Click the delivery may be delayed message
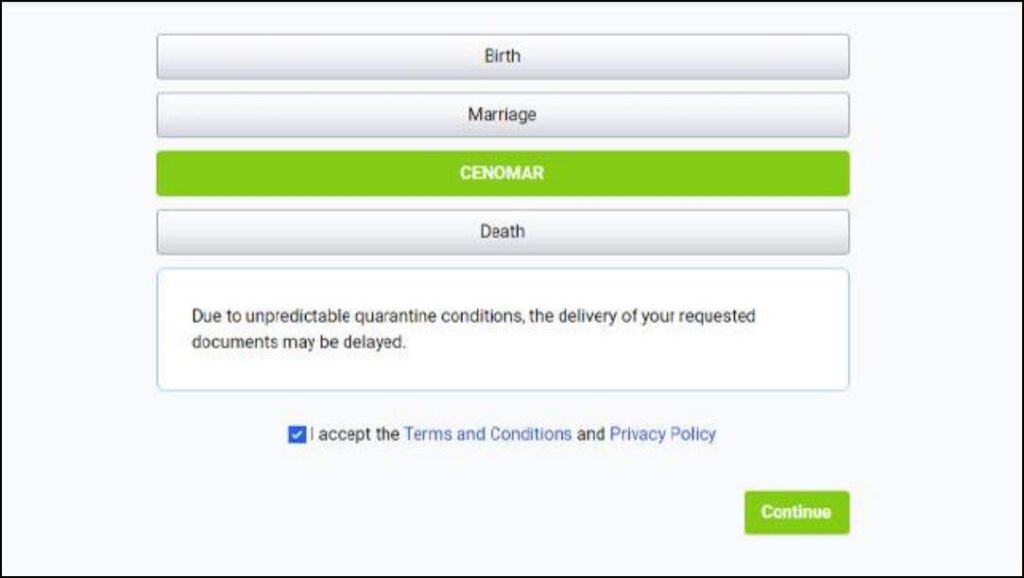The height and width of the screenshot is (578, 1024). point(473,329)
